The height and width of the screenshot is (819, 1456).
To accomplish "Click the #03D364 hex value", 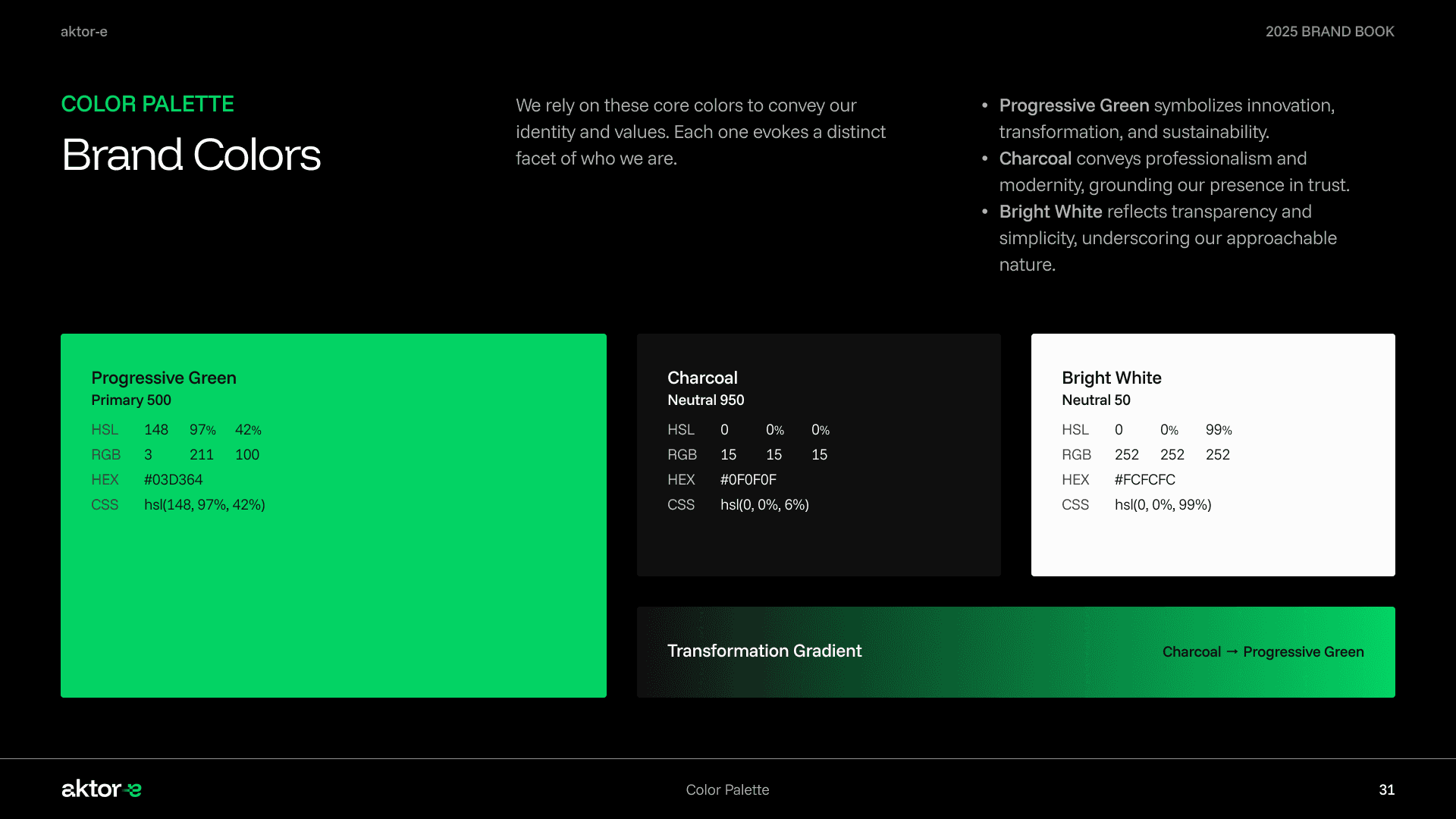I will [174, 480].
